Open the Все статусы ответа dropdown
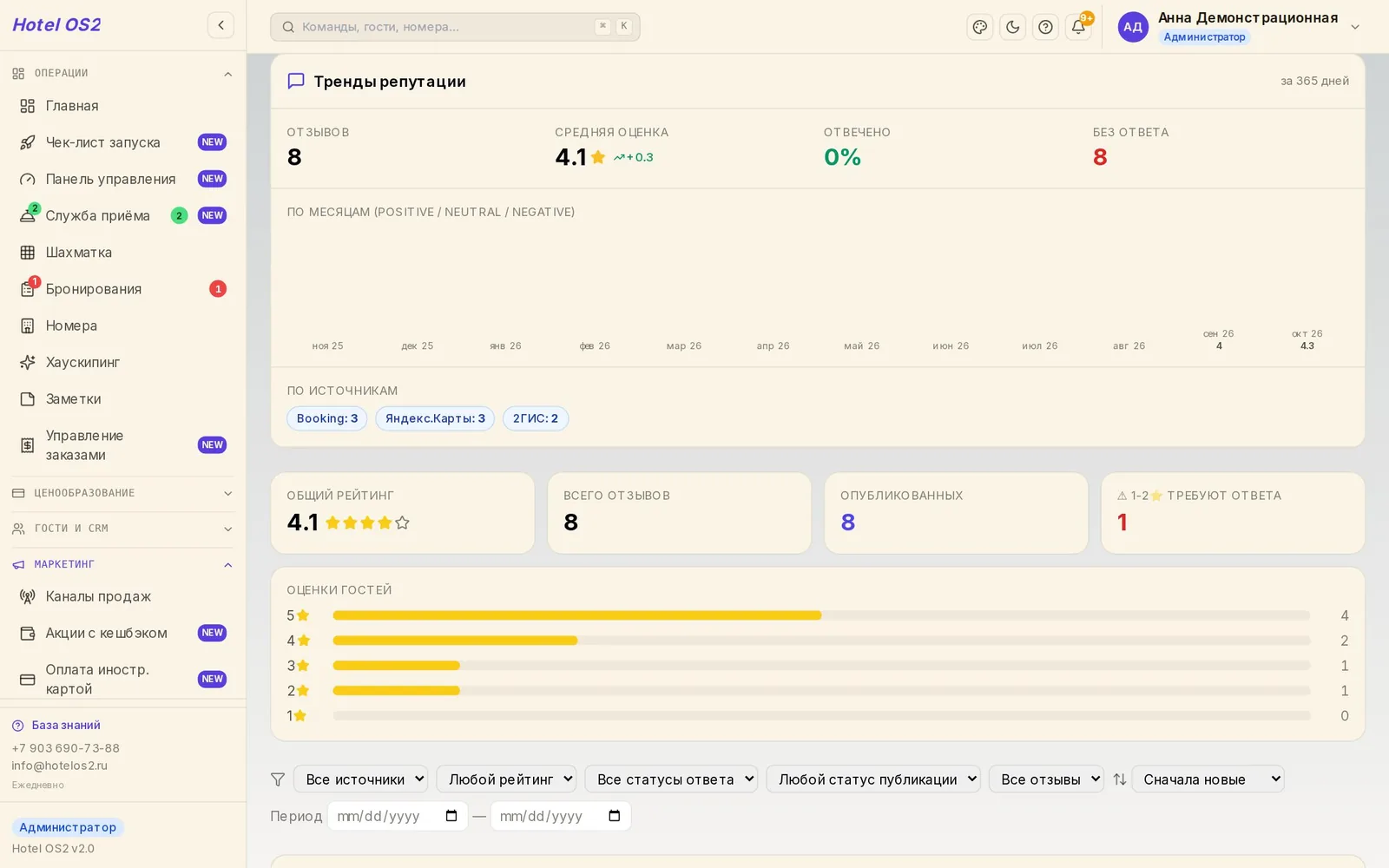The width and height of the screenshot is (1389, 868). click(x=671, y=779)
